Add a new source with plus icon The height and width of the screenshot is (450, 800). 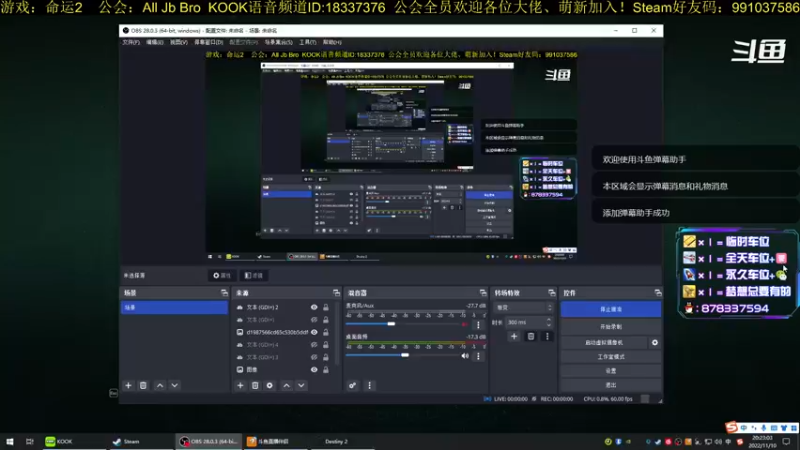click(240, 386)
